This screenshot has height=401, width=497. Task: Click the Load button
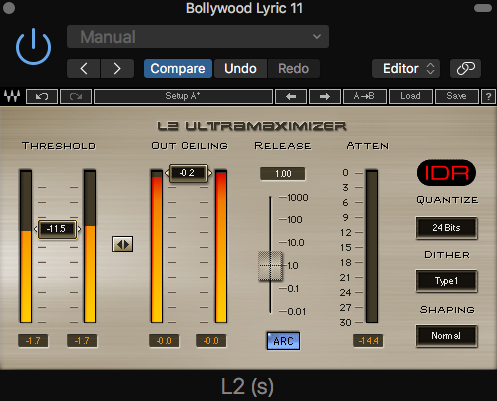[411, 97]
